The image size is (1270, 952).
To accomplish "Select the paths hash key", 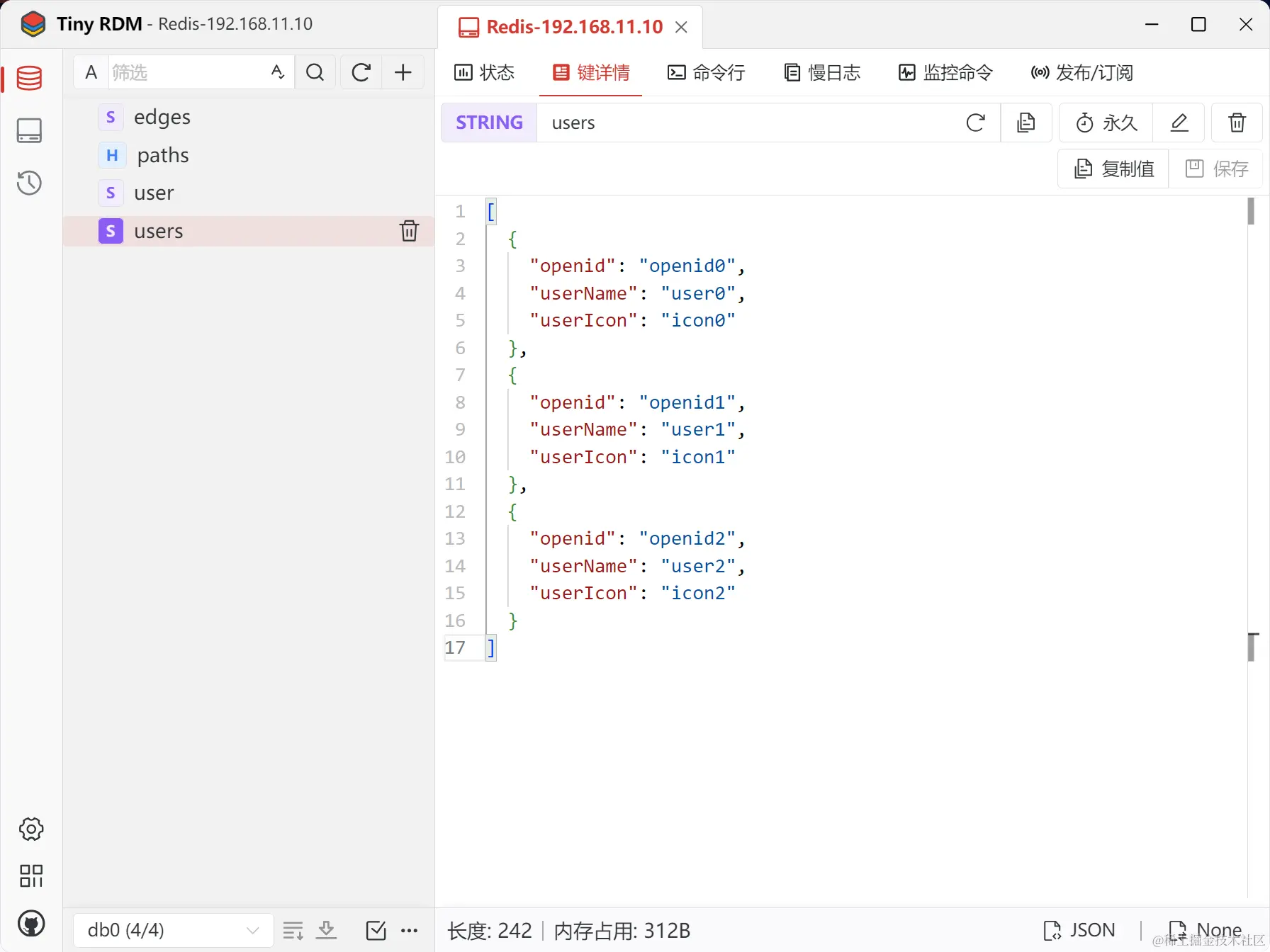I will (x=248, y=155).
